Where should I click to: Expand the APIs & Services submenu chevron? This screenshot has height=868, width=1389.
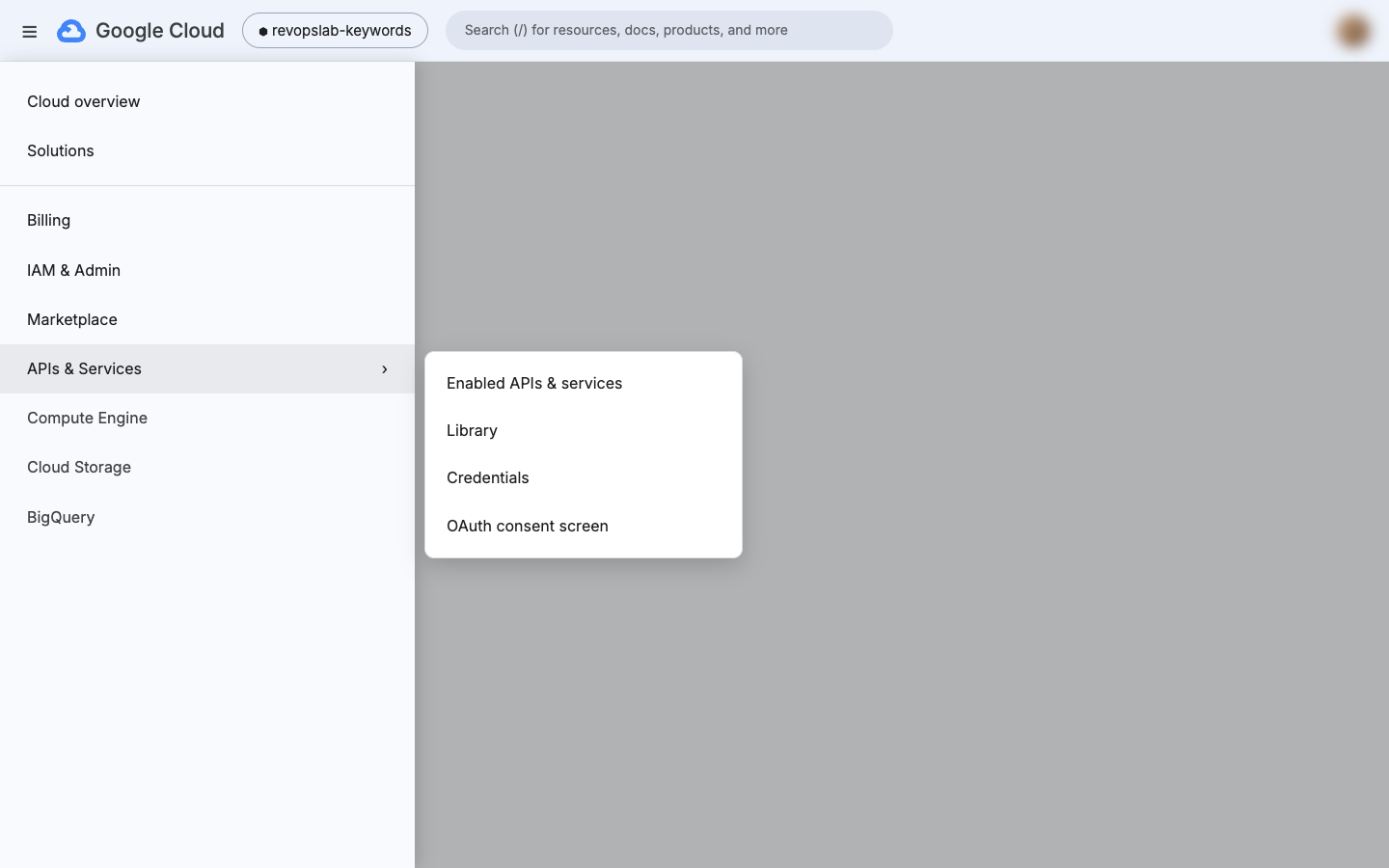(384, 369)
